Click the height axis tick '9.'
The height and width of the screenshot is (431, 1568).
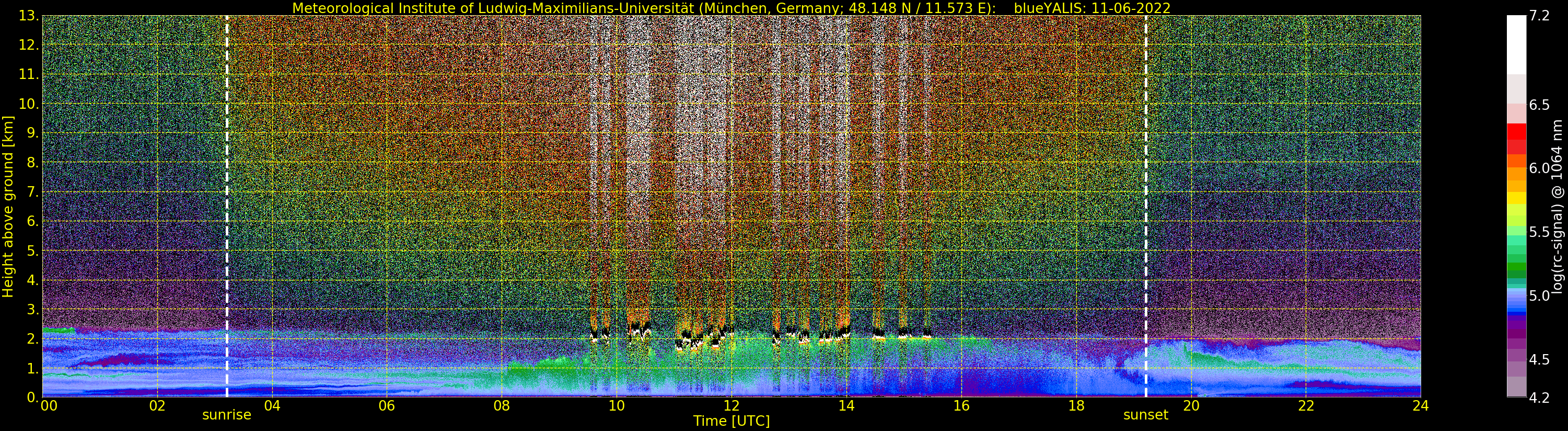[33, 133]
